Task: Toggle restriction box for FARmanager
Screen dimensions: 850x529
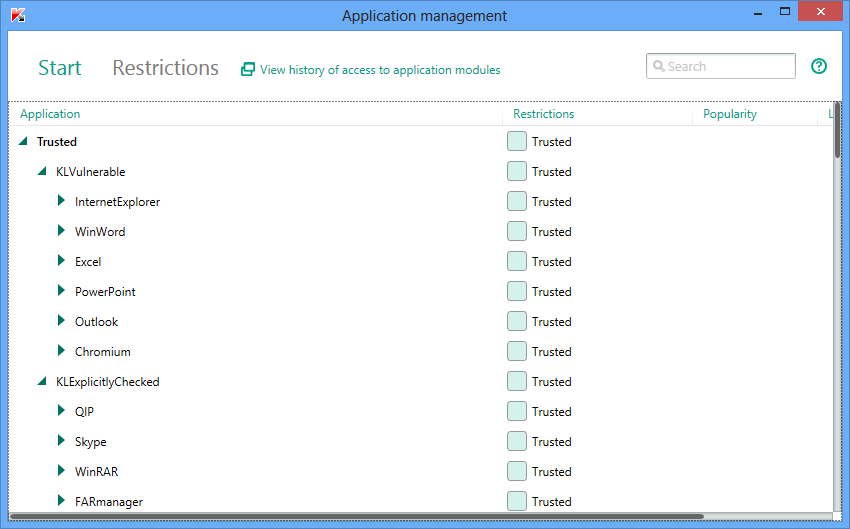Action: [x=517, y=501]
